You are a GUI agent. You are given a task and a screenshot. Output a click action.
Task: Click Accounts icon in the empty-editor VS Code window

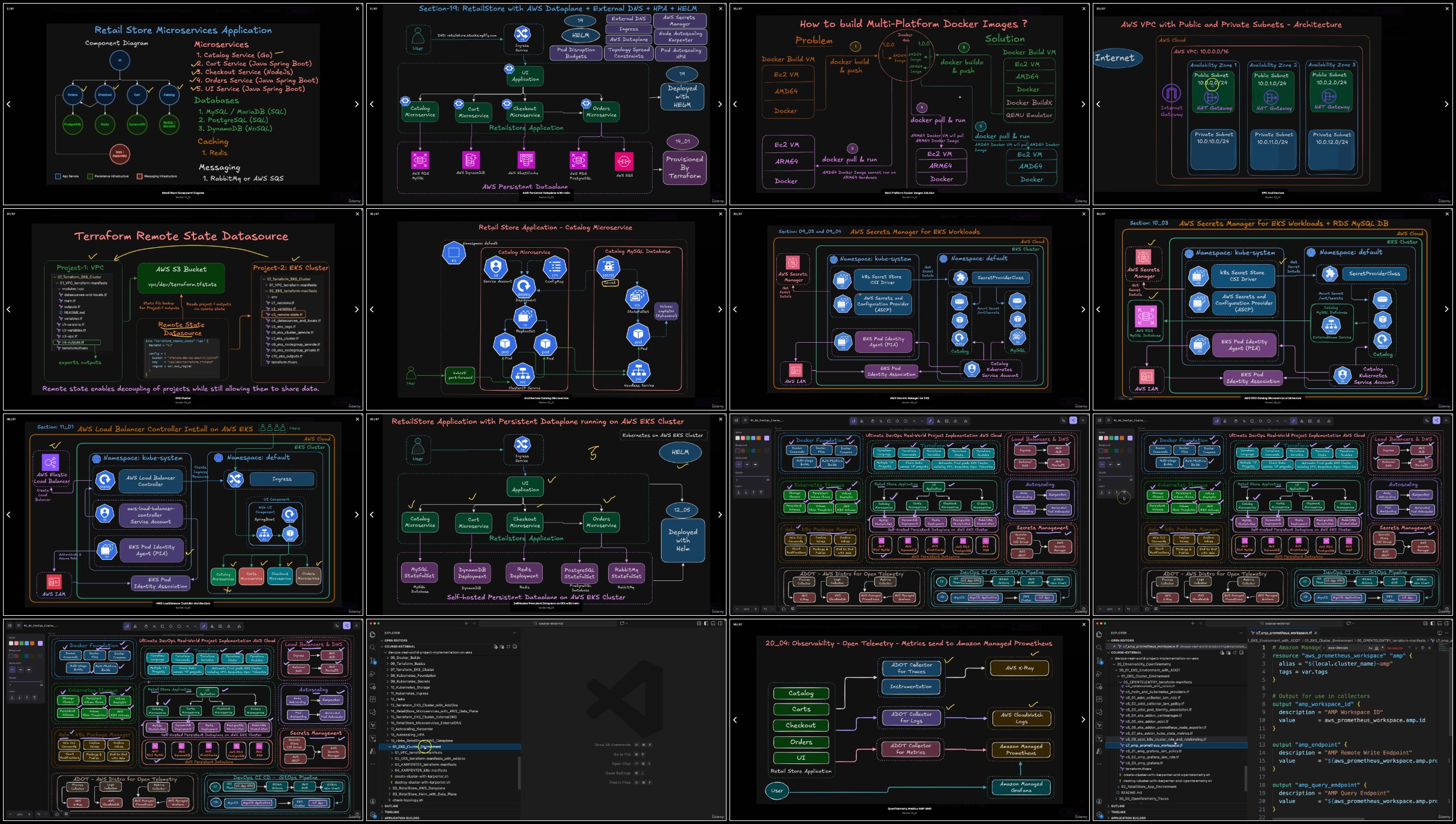[x=372, y=801]
